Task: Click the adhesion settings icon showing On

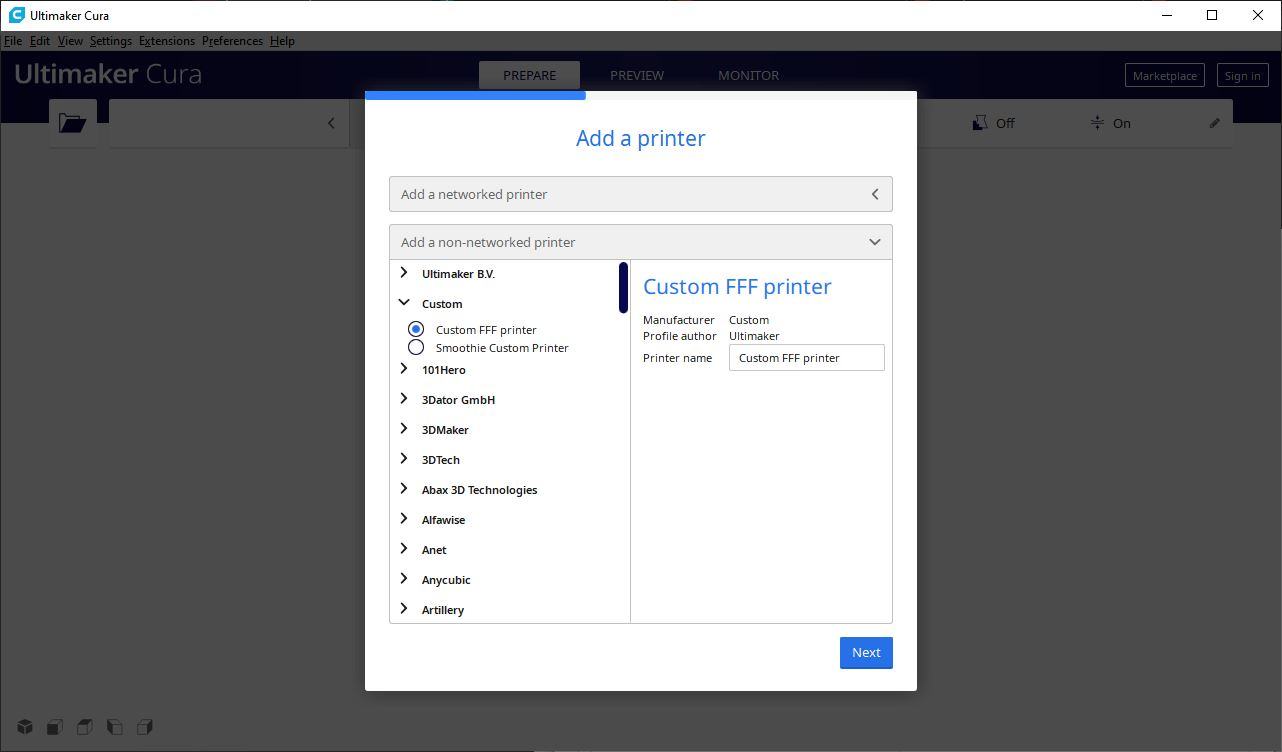Action: coord(1097,123)
